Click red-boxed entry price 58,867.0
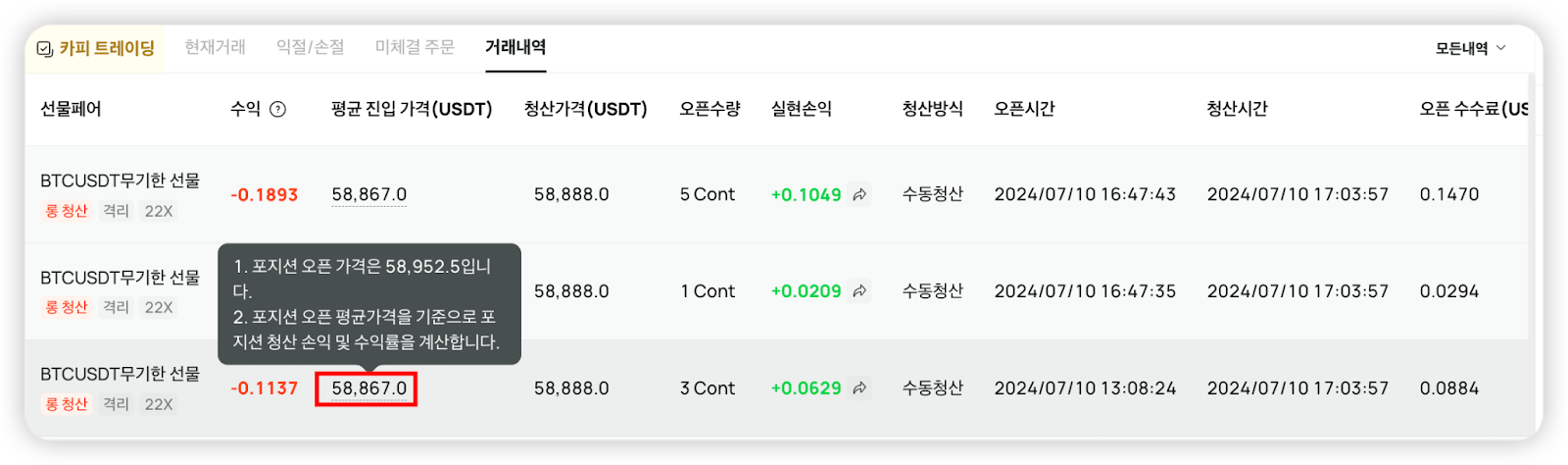This screenshot has width=1568, height=465. (367, 388)
